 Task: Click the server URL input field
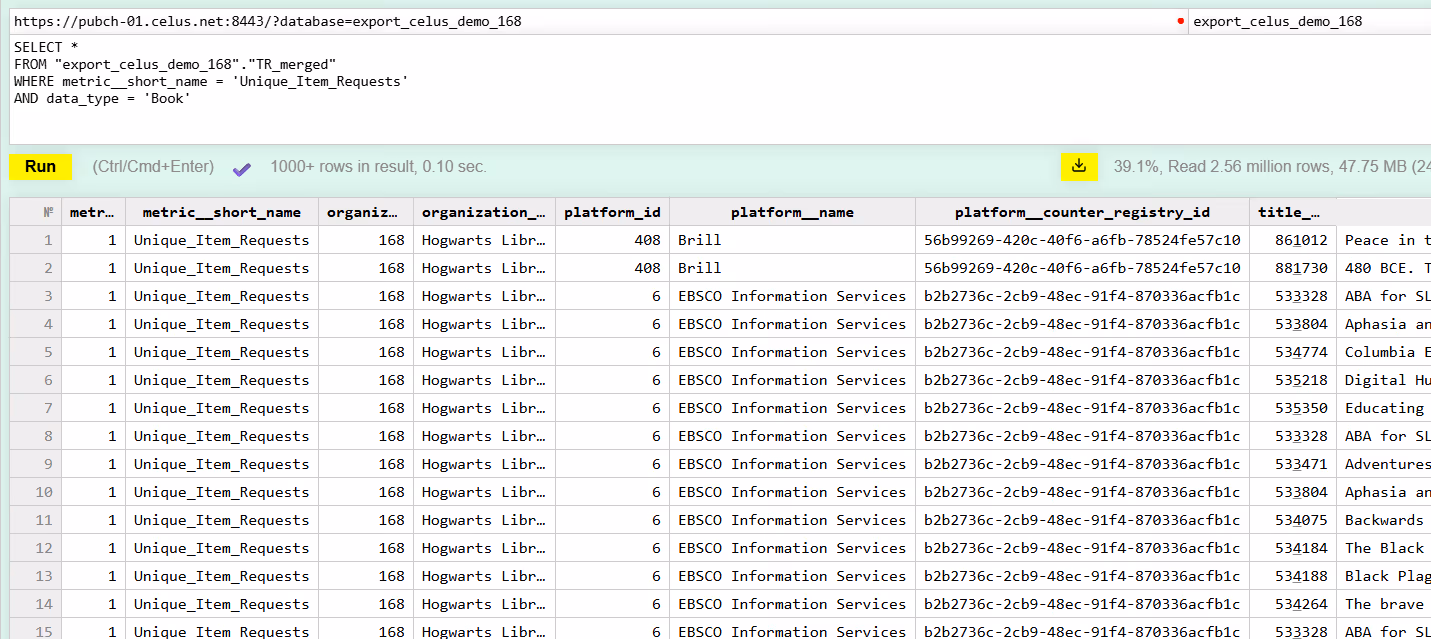click(596, 21)
